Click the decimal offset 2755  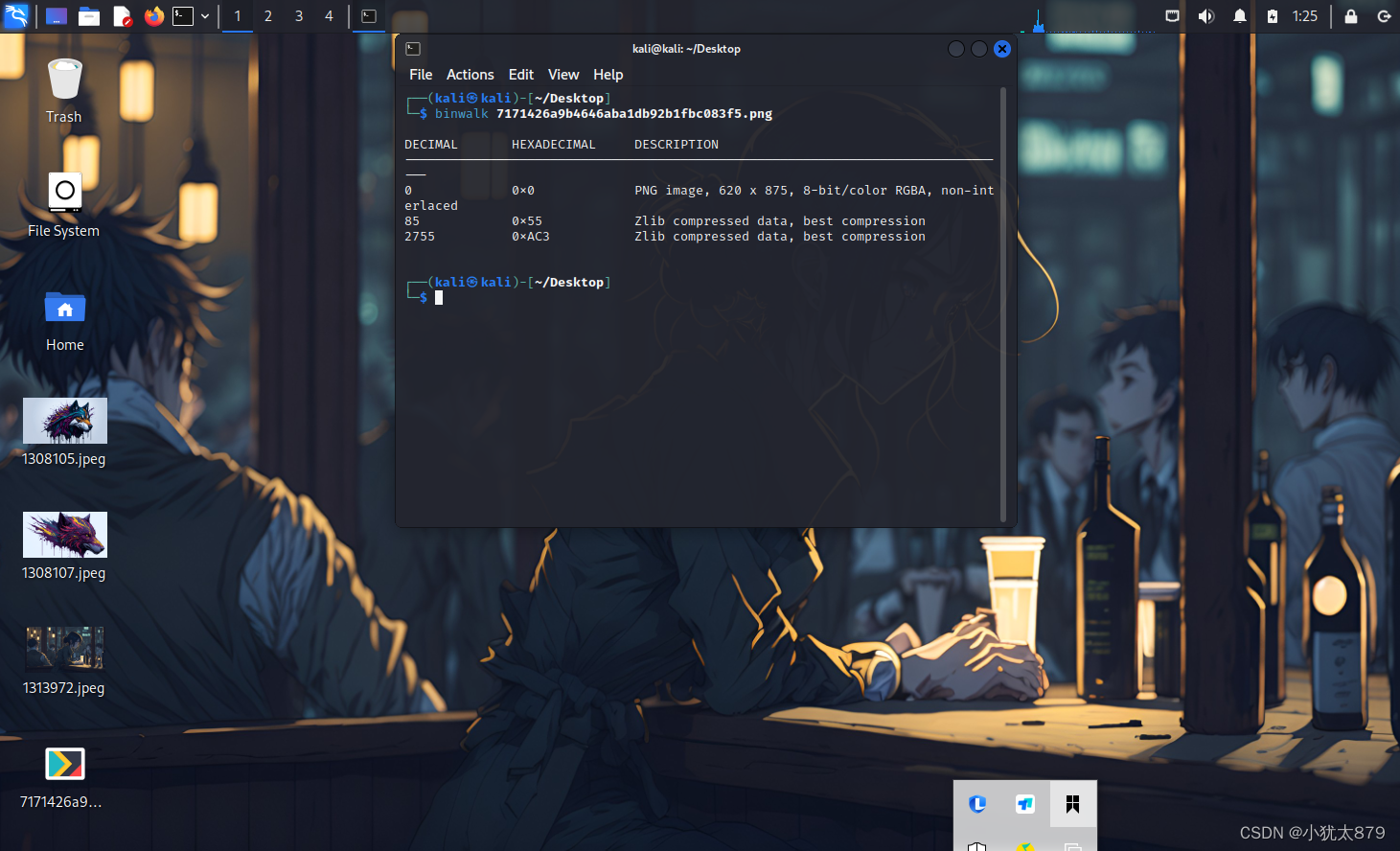pyautogui.click(x=420, y=237)
